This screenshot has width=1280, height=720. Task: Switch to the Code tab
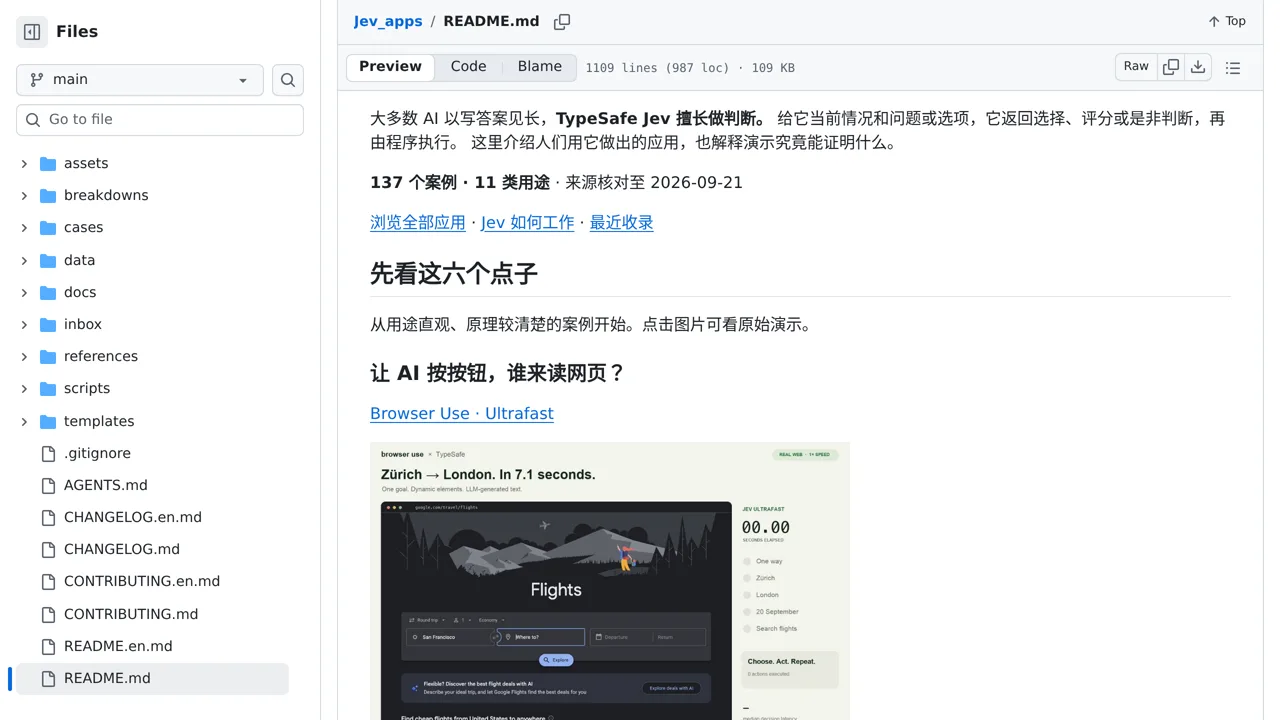(468, 67)
